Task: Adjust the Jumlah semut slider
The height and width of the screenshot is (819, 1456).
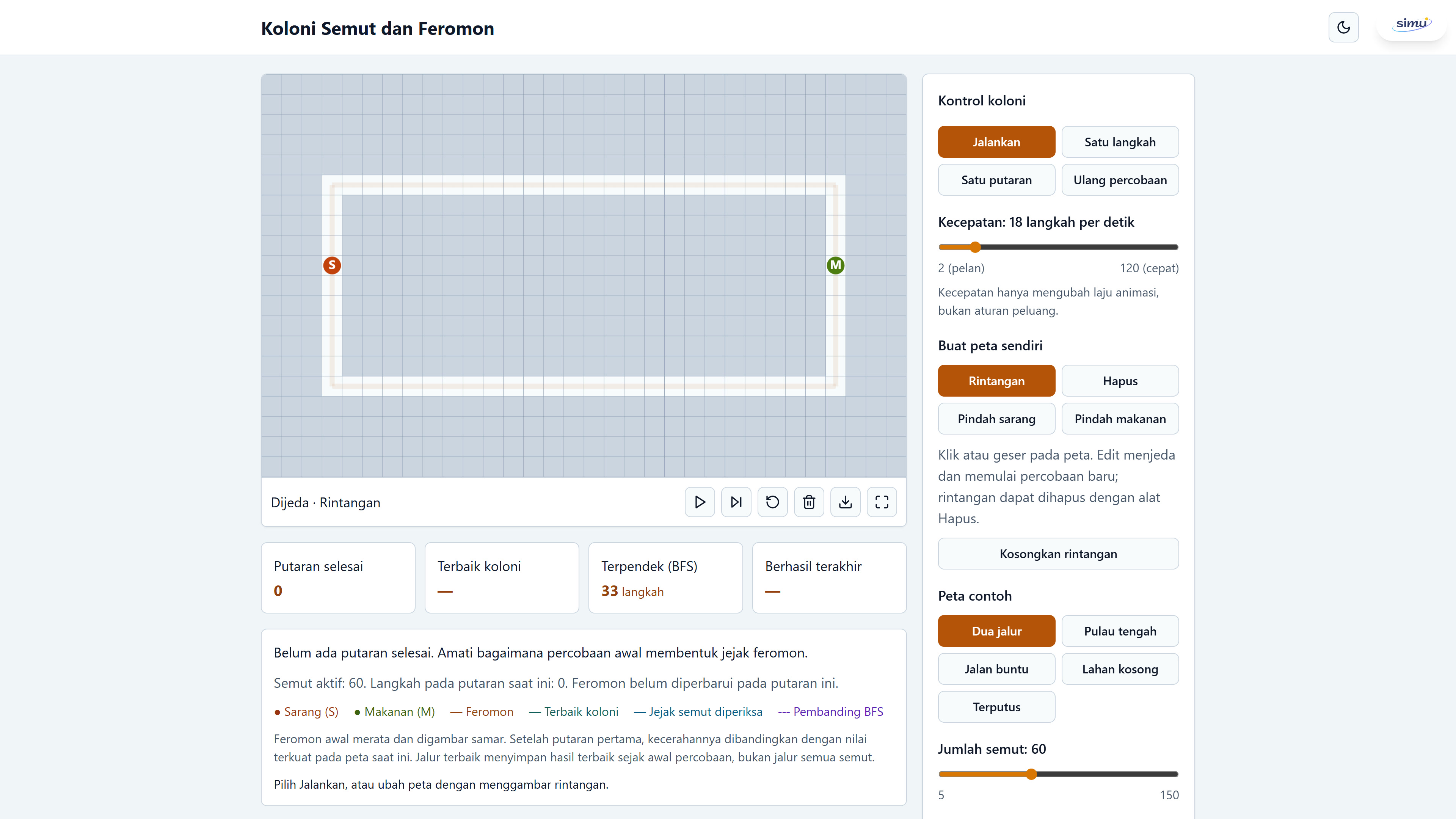Action: (x=1058, y=774)
